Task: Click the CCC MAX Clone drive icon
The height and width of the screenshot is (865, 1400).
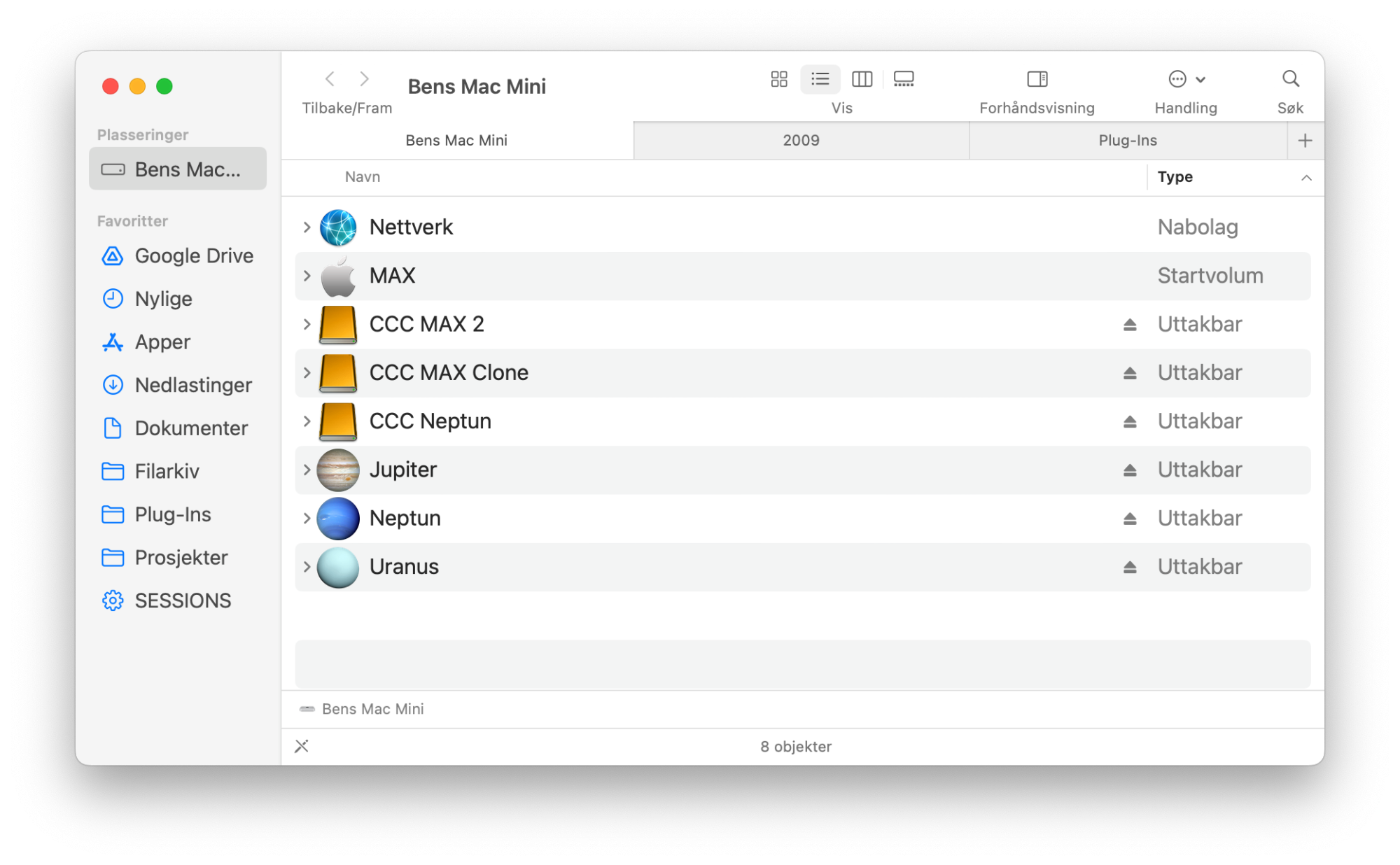Action: coord(338,373)
